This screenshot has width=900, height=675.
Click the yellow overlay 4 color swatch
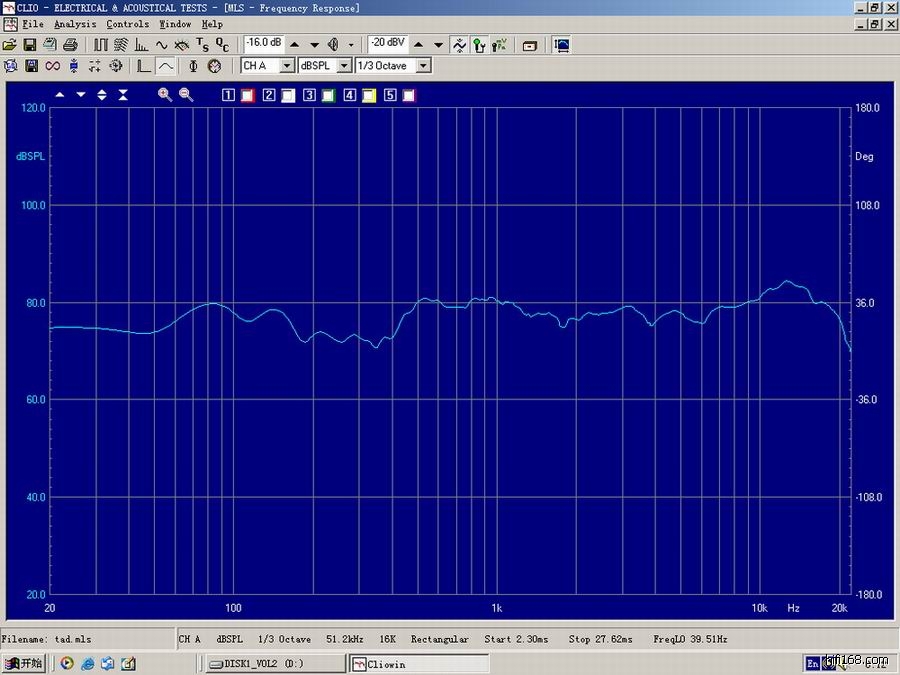[368, 96]
